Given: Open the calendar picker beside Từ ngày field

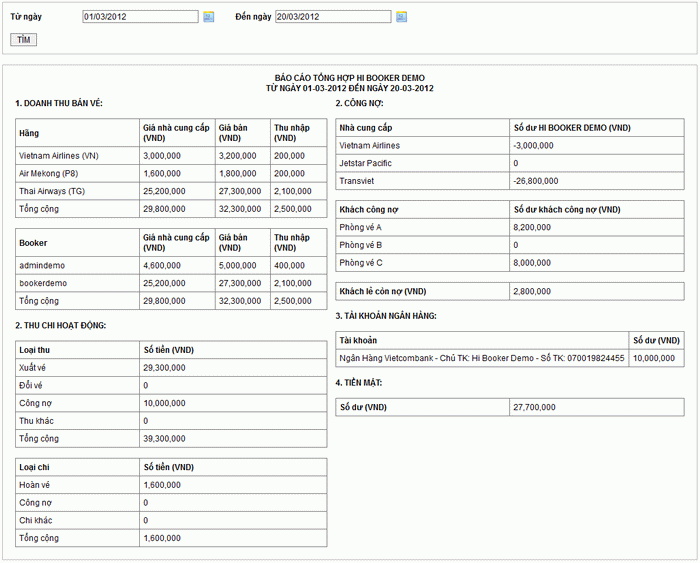Looking at the screenshot, I should click(208, 17).
